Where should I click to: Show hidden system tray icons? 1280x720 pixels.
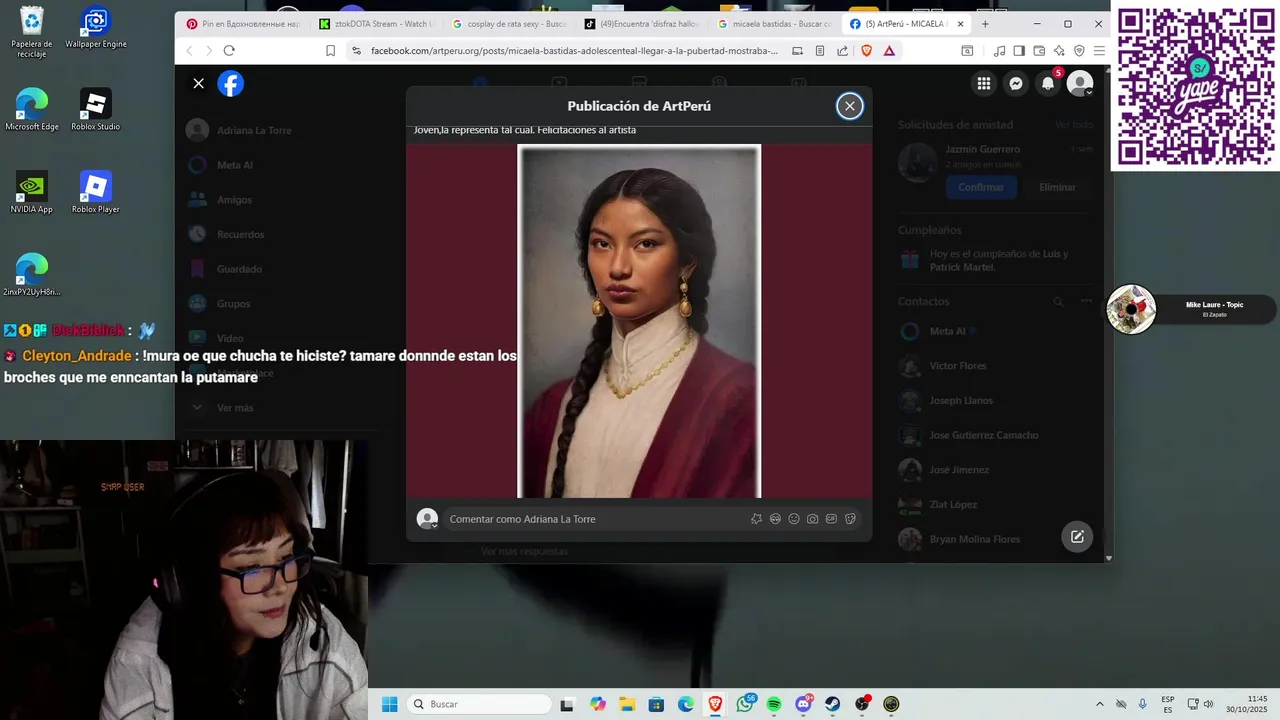click(x=1100, y=704)
